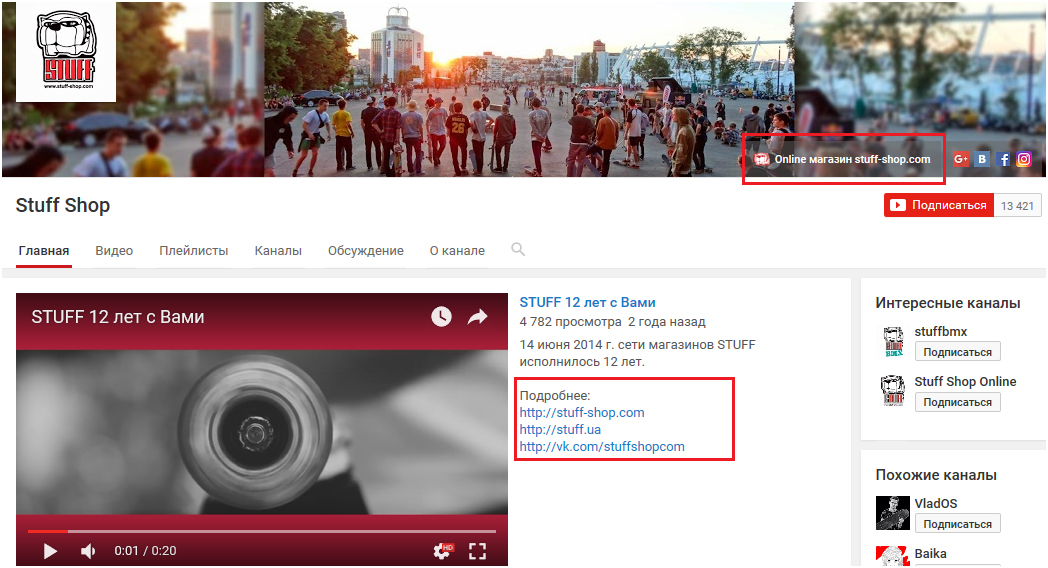Open the Google Plus social link icon
The image size is (1048, 568).
tap(960, 159)
